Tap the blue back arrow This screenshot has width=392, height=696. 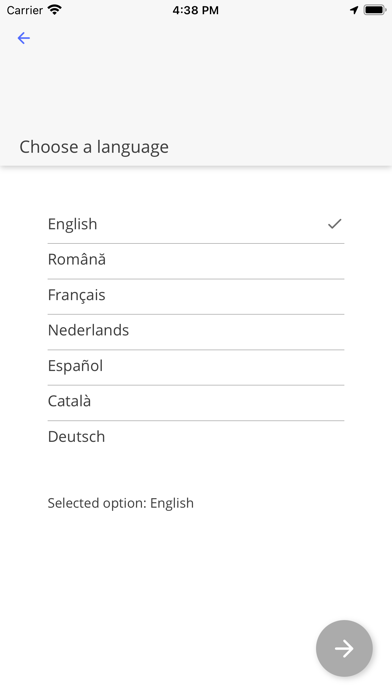point(24,38)
